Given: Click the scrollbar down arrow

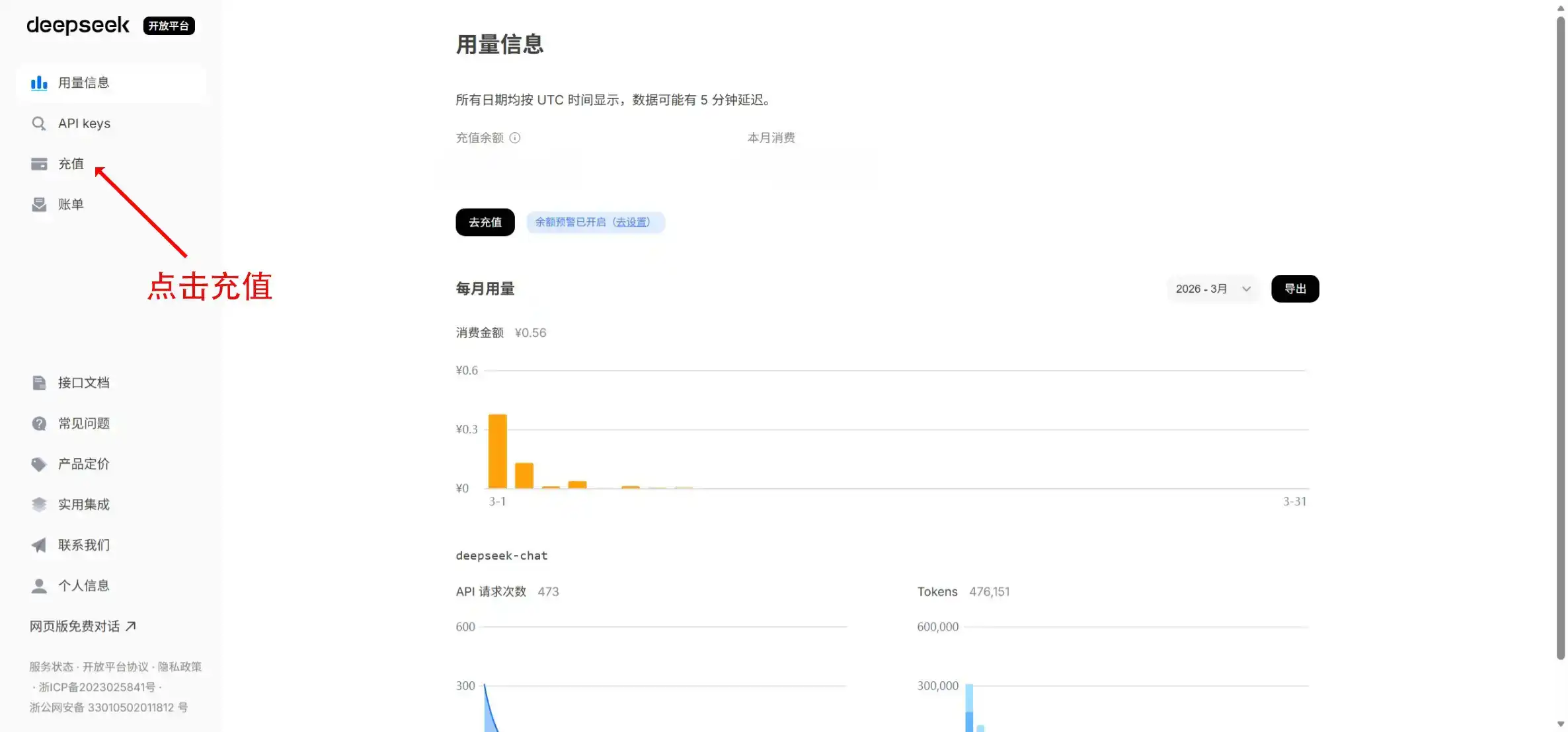Looking at the screenshot, I should point(1561,724).
